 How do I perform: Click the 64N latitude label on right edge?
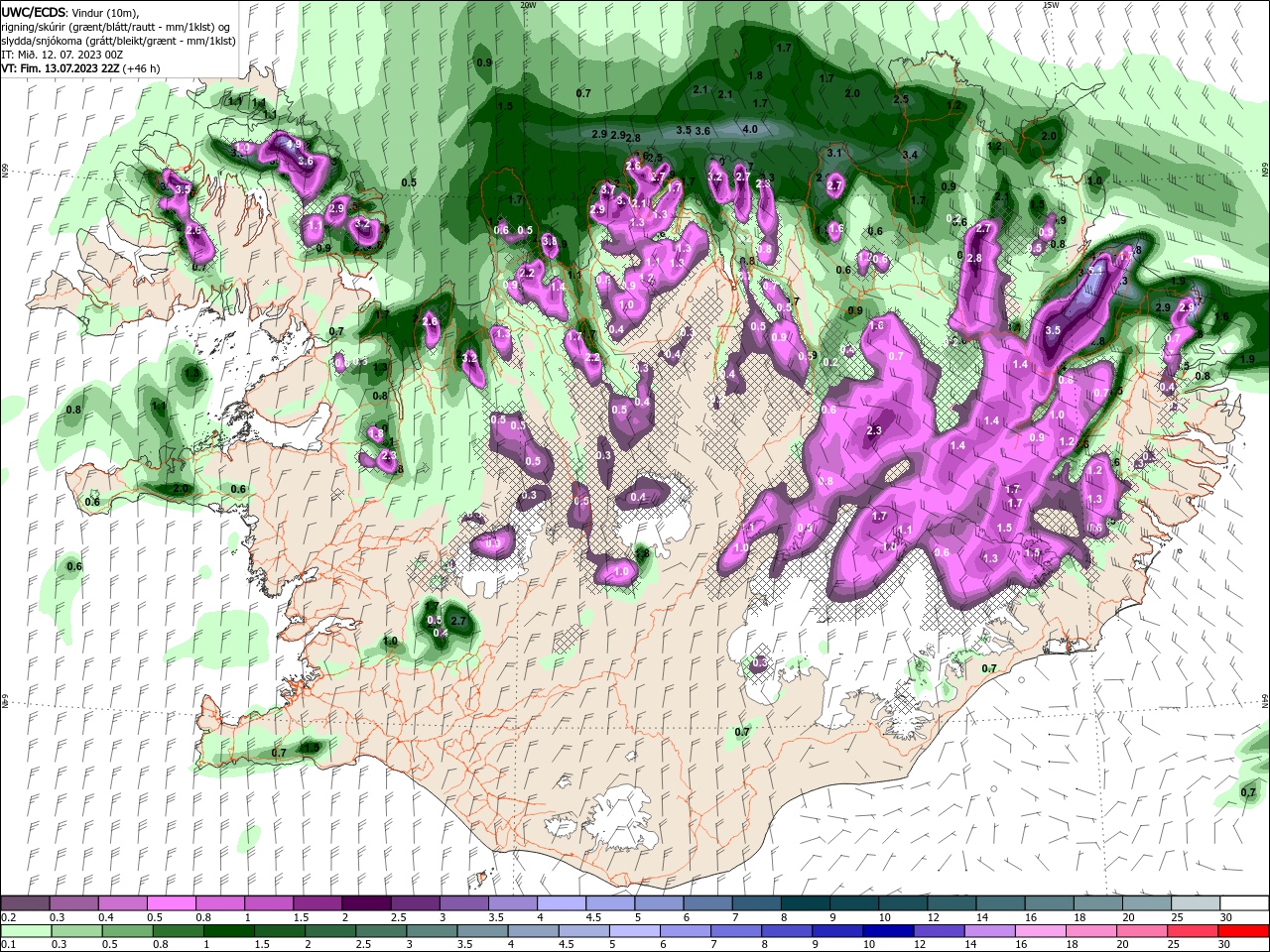click(1265, 700)
